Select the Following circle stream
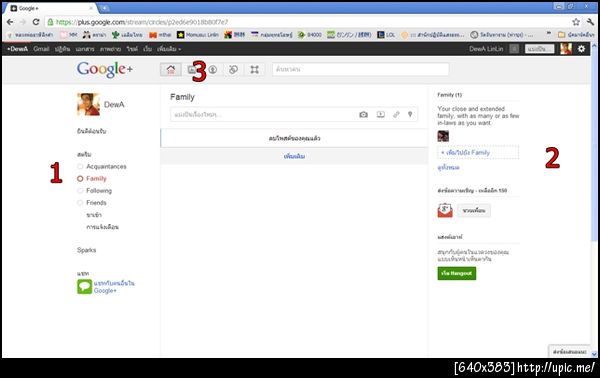 [95, 191]
